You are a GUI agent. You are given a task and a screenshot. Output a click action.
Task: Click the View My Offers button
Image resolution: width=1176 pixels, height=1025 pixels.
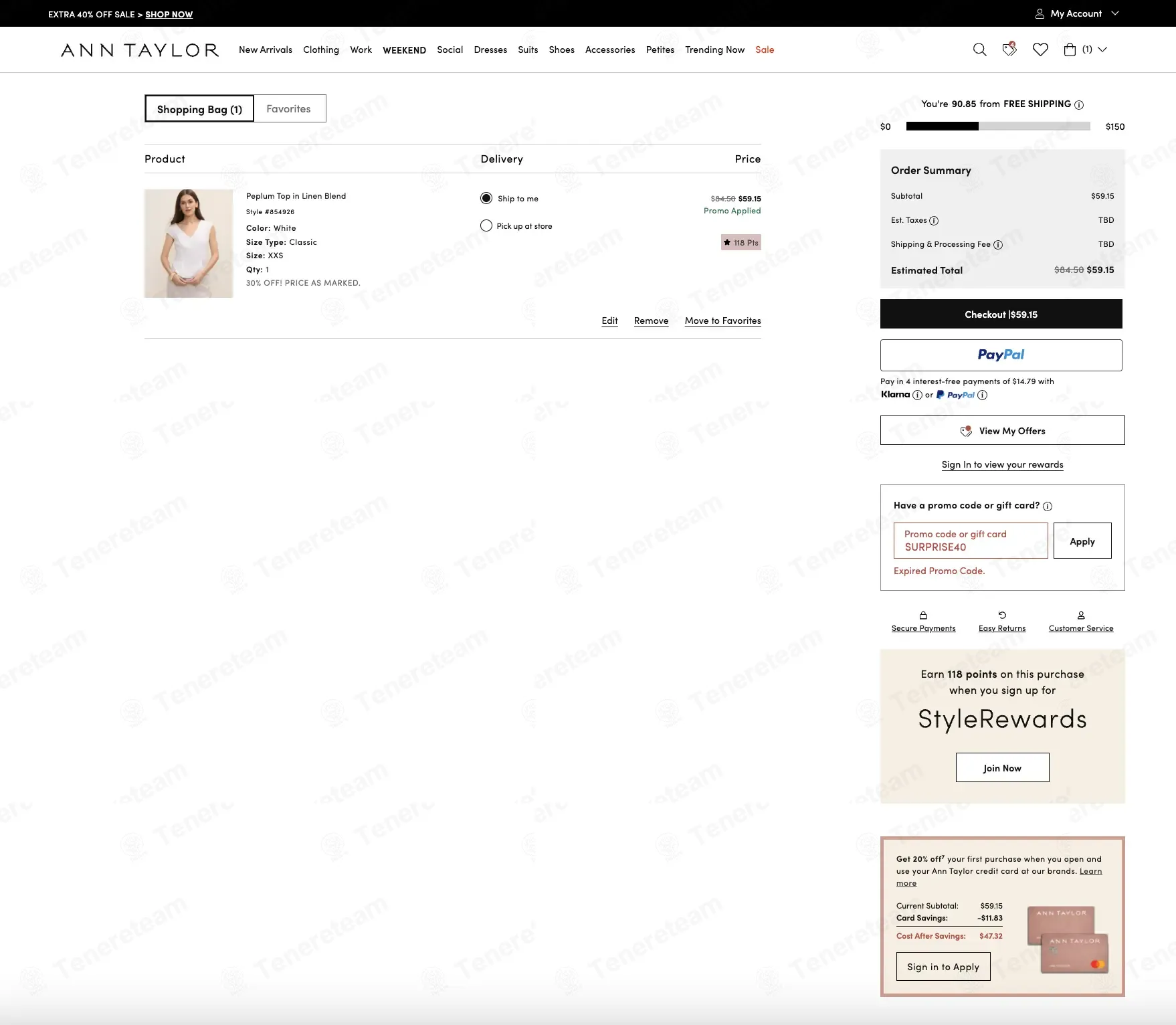tap(1002, 430)
